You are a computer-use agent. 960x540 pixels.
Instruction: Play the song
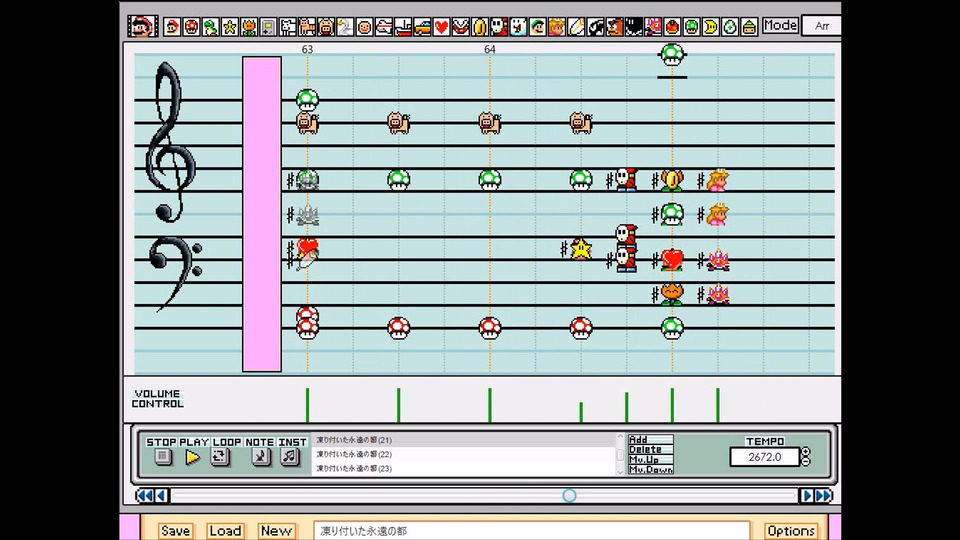click(192, 457)
